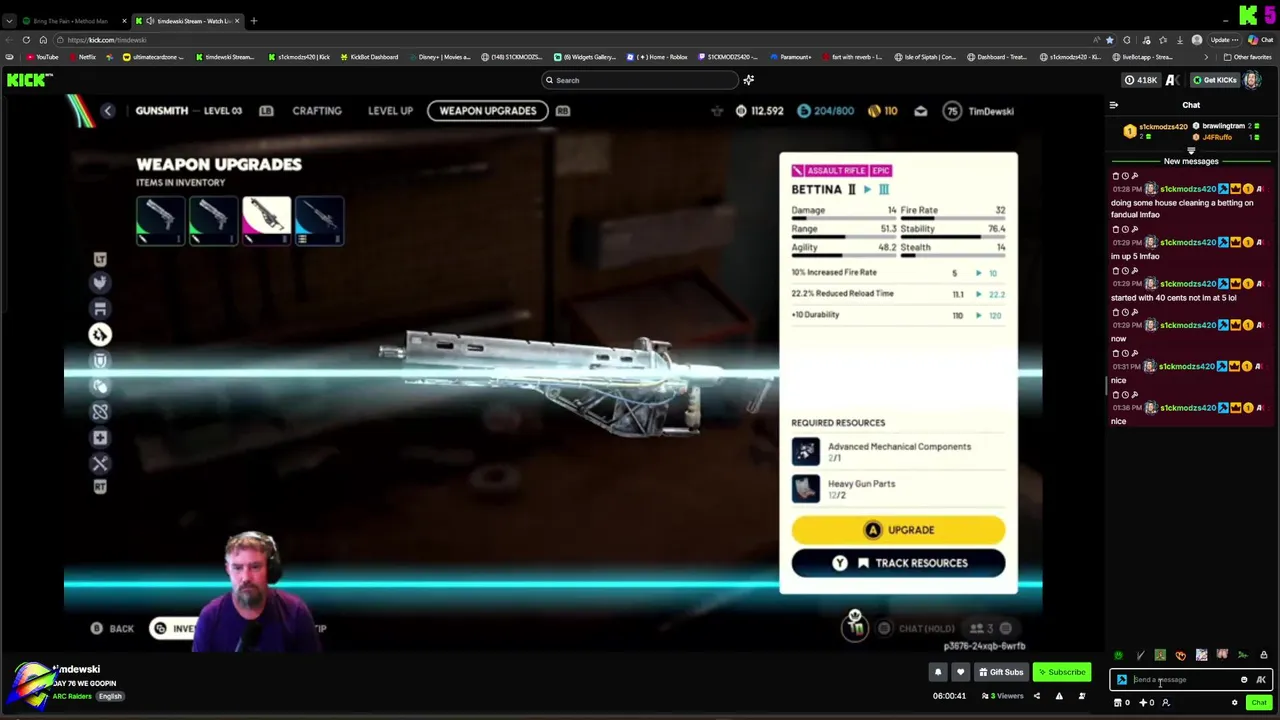The width and height of the screenshot is (1280, 720).
Task: Click the Update browser button
Action: click(1225, 40)
